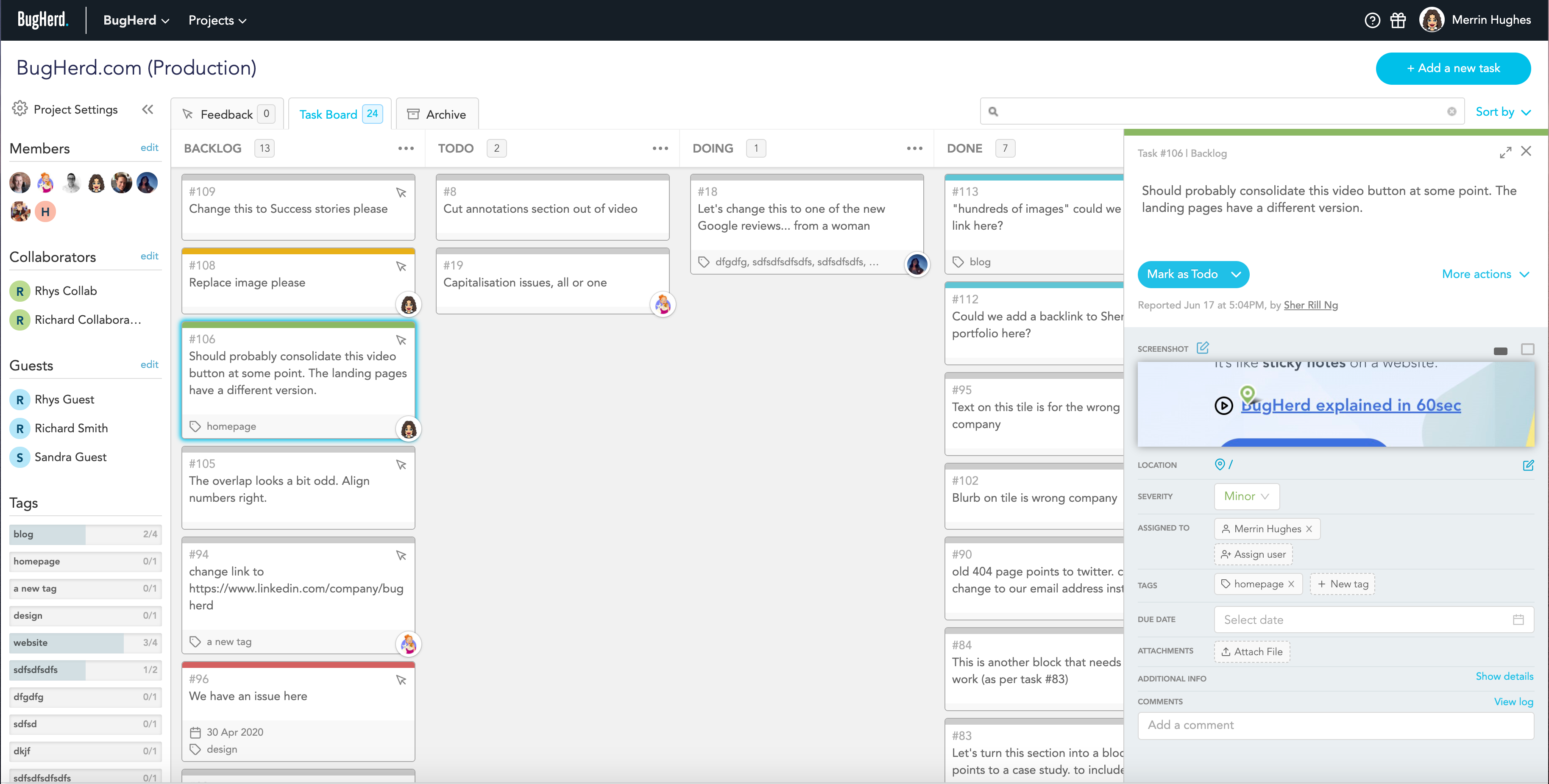Filter tasks by the blog tag
Viewport: 1549px width, 784px height.
coord(85,534)
